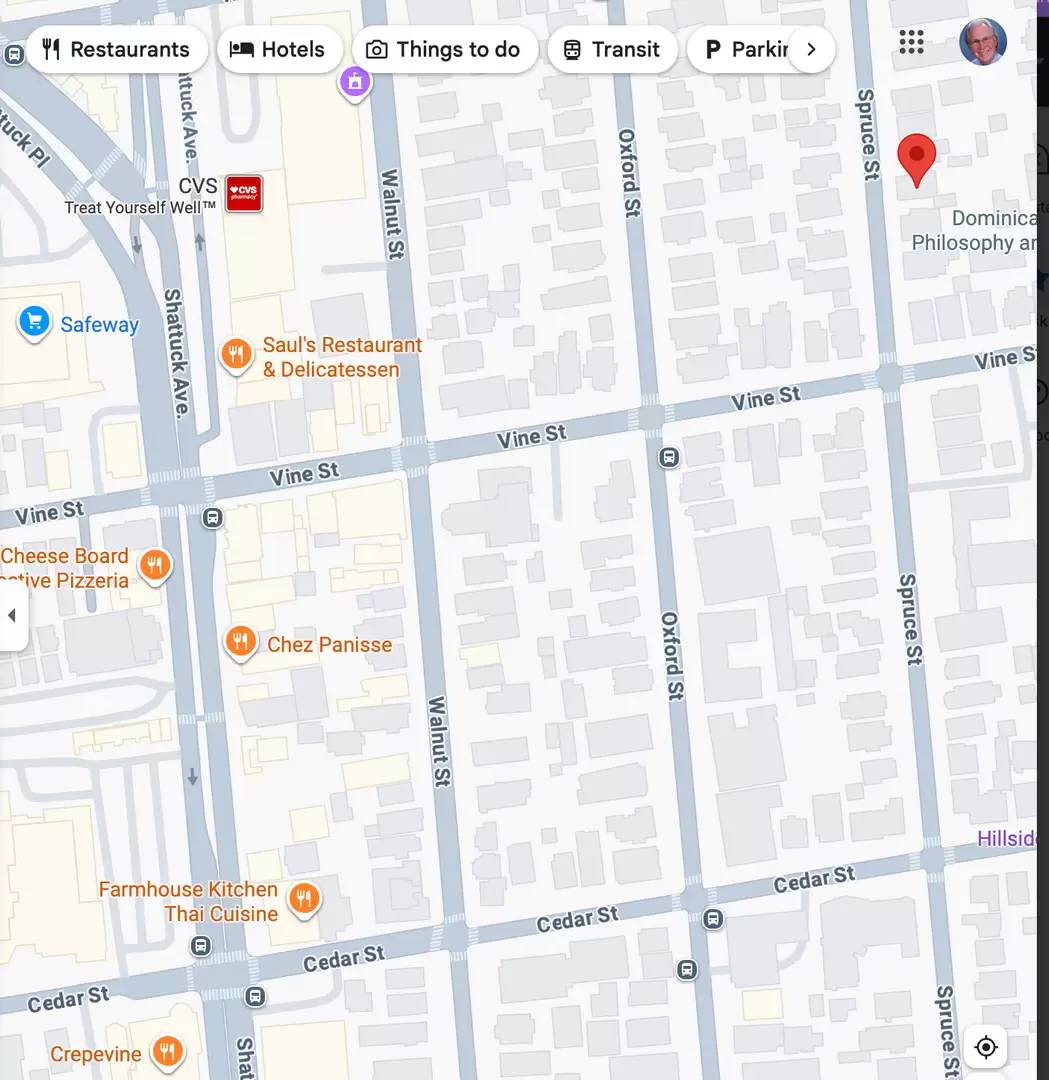This screenshot has width=1049, height=1080.
Task: Select bus stop near Farmhouse Kitchen on Shattuck
Action: pos(200,946)
